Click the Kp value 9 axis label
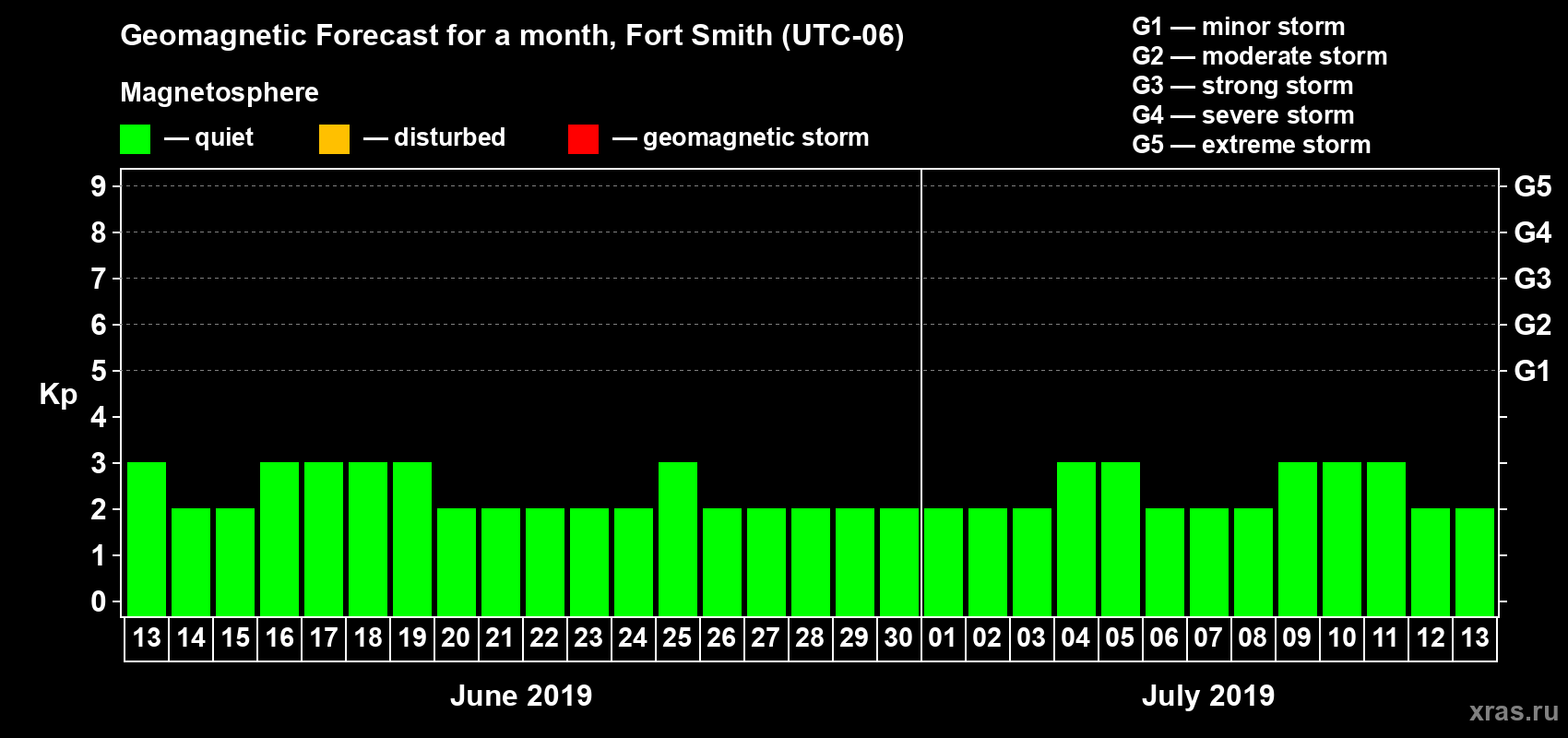The width and height of the screenshot is (1568, 738). (99, 186)
